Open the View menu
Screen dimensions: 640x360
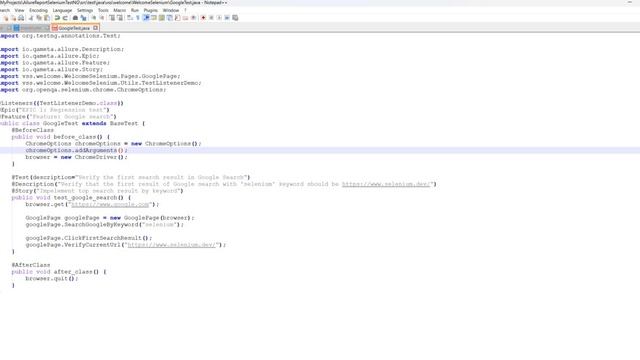19,10
